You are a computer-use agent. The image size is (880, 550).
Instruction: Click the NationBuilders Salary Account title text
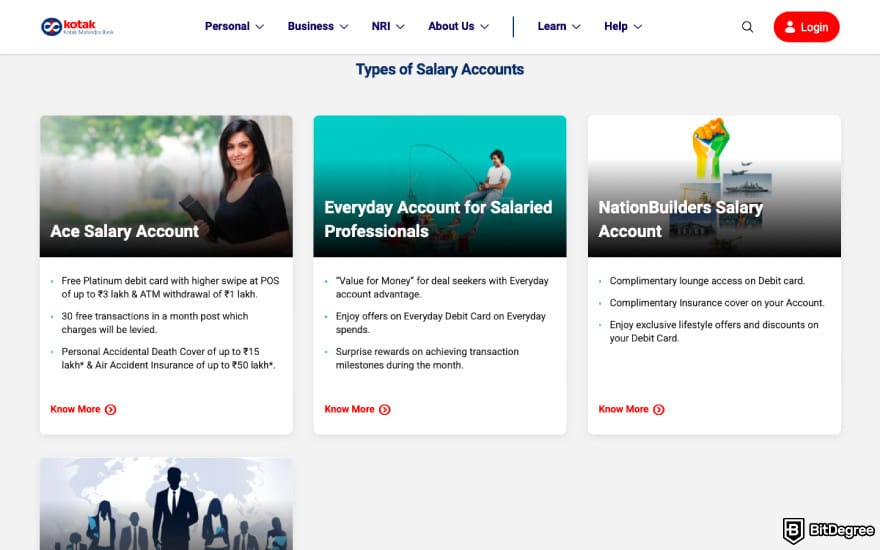pos(680,219)
